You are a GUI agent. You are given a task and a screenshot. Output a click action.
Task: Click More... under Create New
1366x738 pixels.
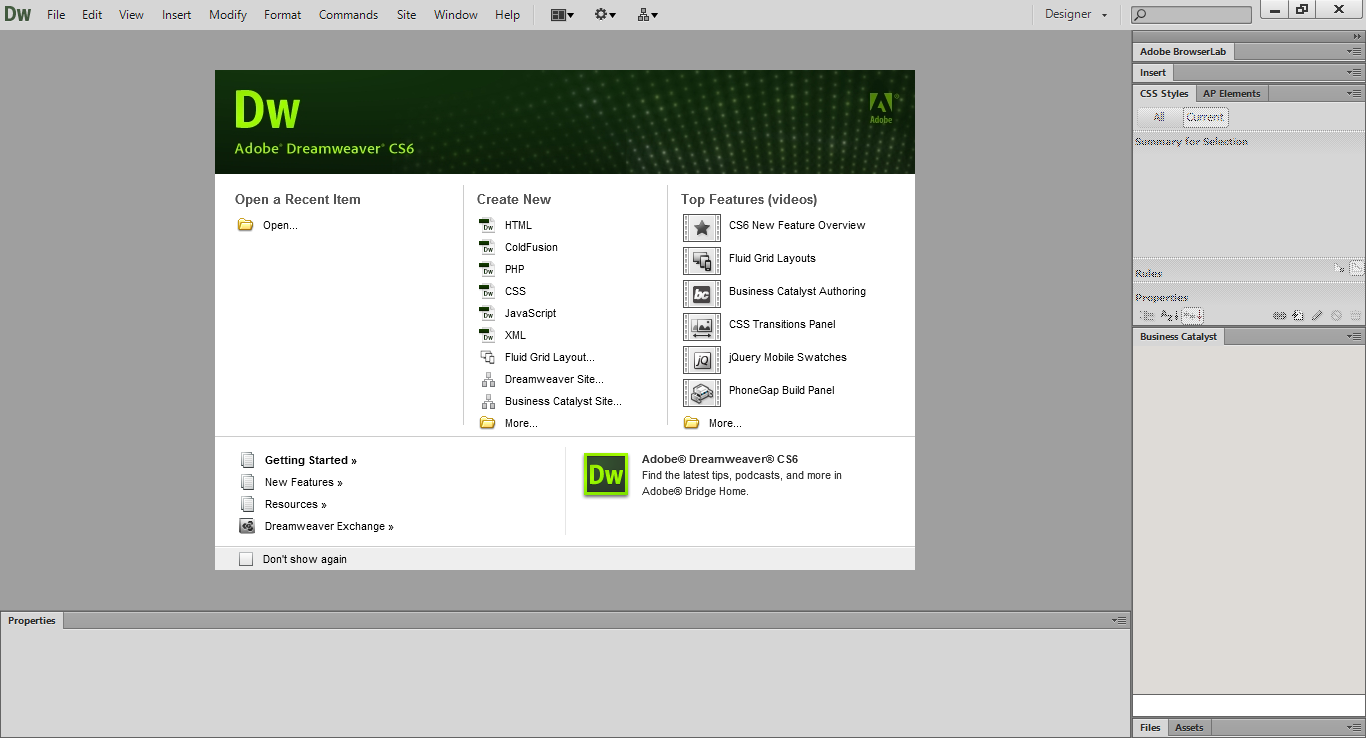[x=521, y=423]
